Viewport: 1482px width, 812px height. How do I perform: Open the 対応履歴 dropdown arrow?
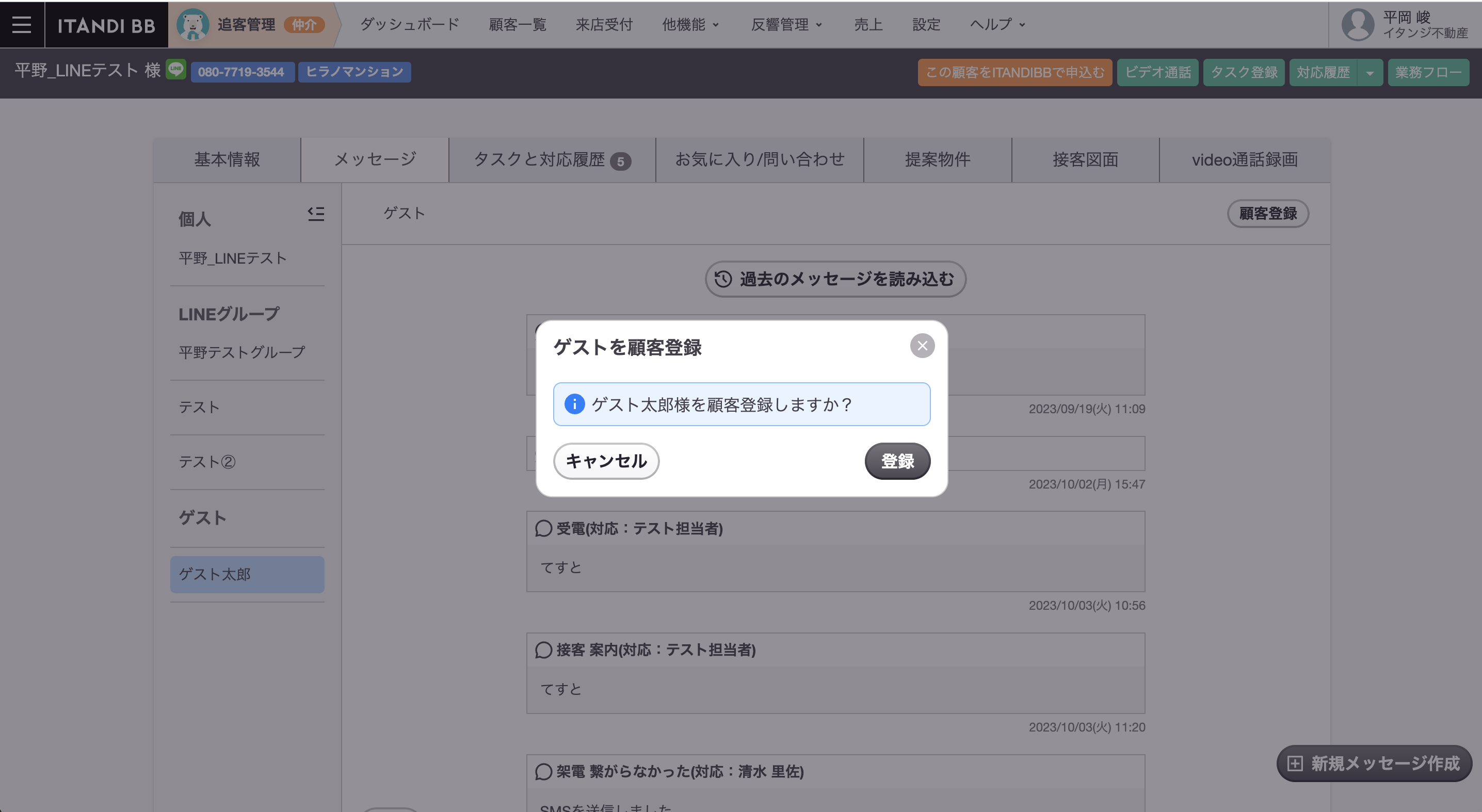[1371, 73]
